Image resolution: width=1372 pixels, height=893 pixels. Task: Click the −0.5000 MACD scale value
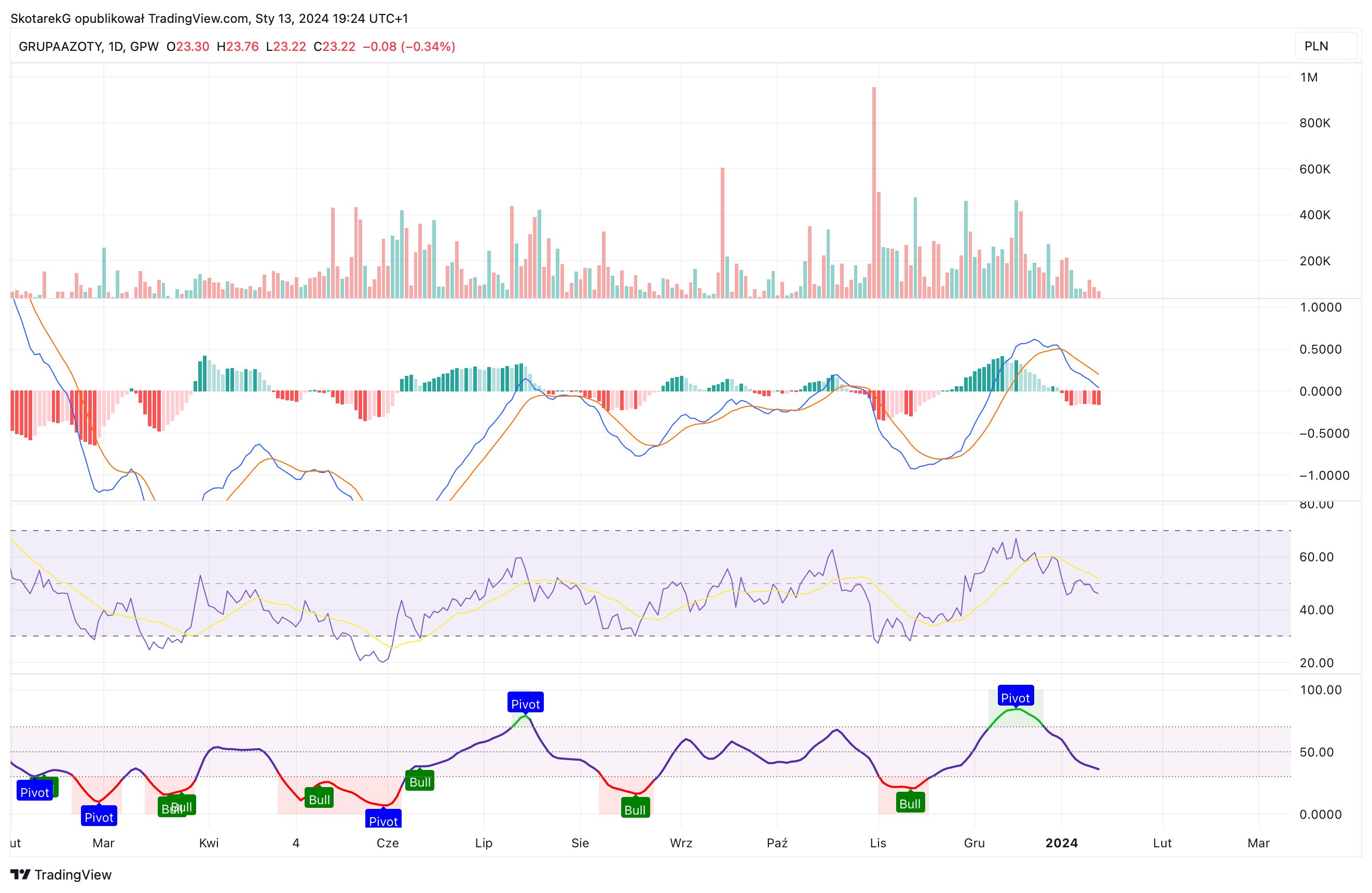click(1324, 433)
